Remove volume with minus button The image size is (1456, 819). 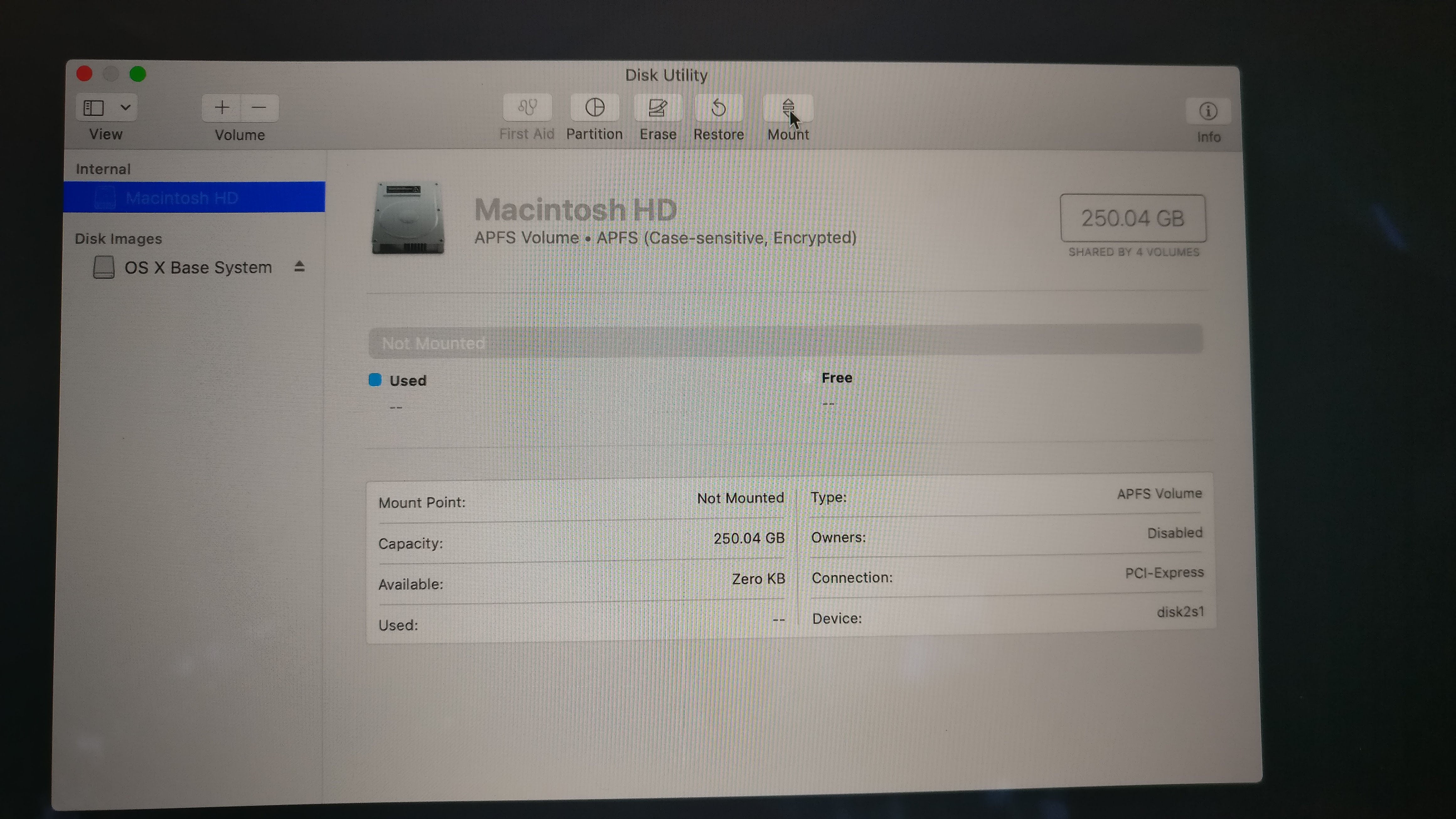pos(260,107)
